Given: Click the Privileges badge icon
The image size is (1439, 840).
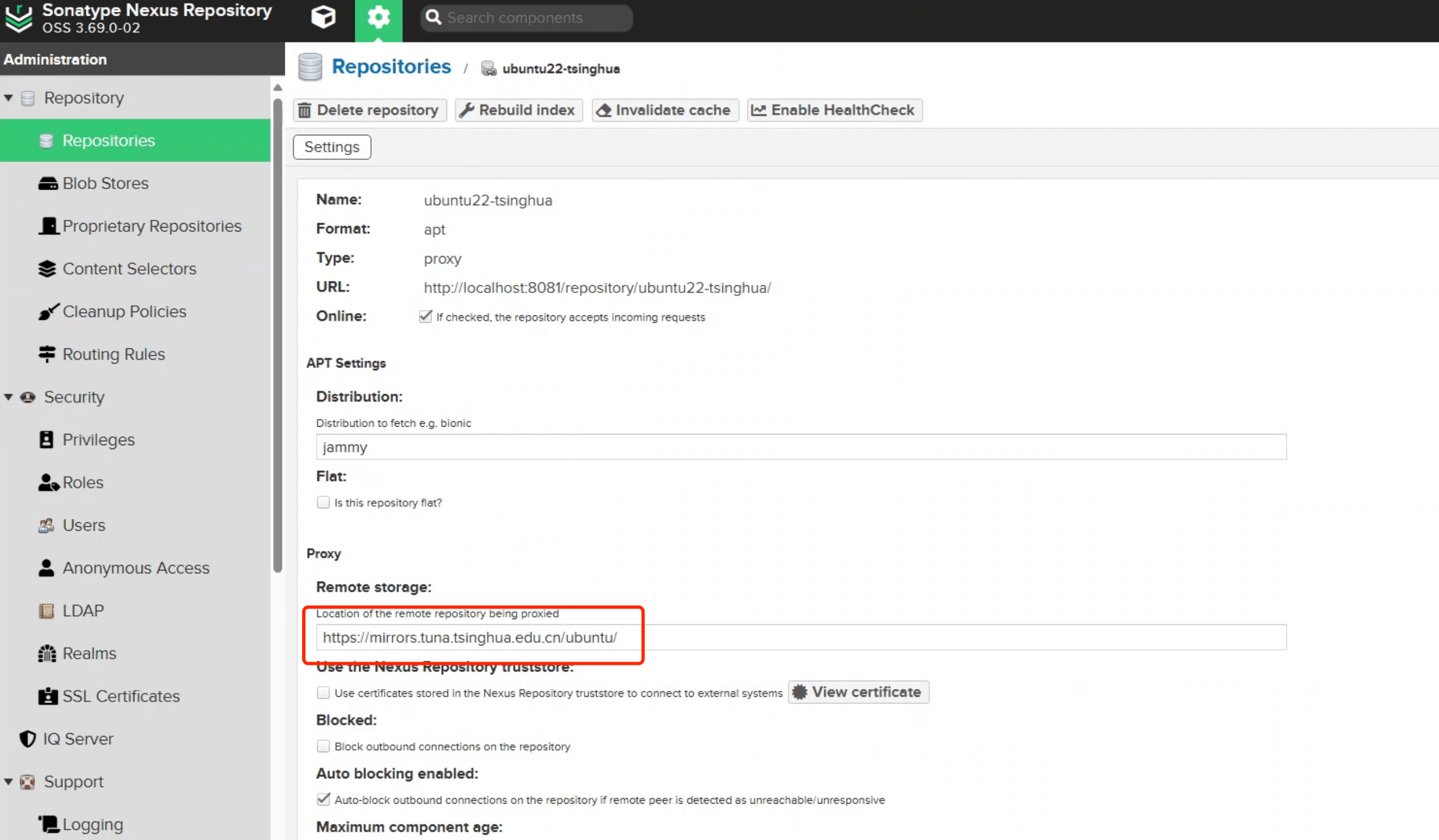Looking at the screenshot, I should point(46,440).
